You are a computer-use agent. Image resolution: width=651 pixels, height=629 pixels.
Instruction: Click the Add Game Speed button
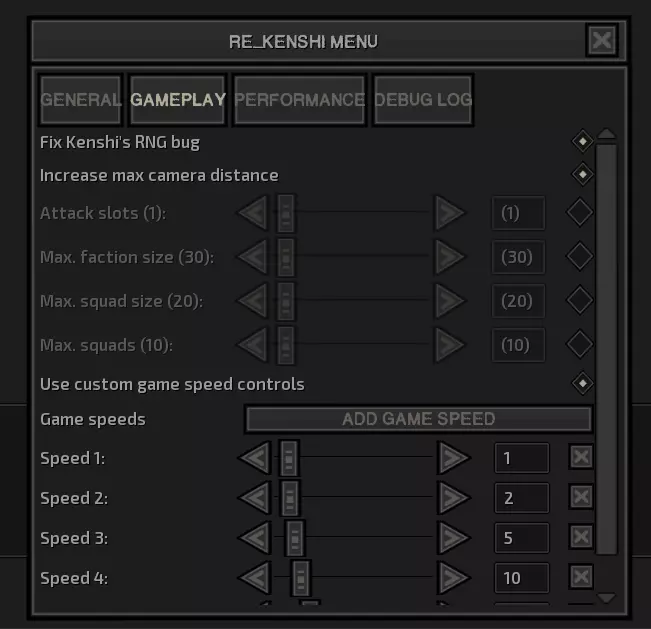[x=418, y=419]
